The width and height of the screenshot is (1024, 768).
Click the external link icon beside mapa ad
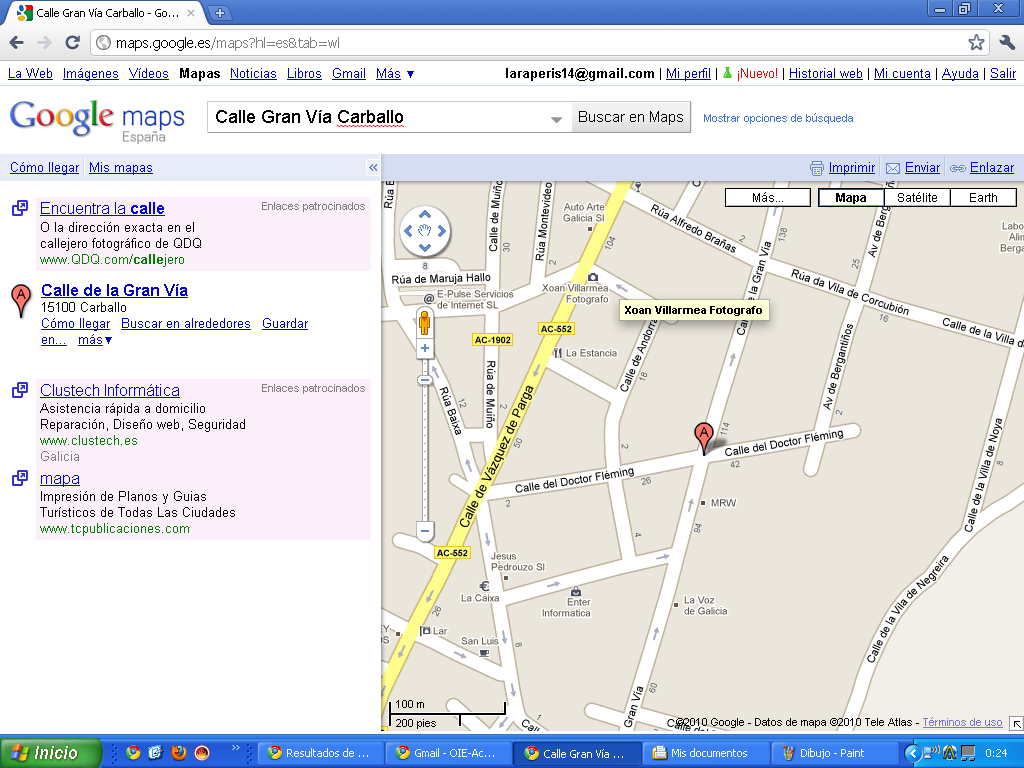(20, 478)
